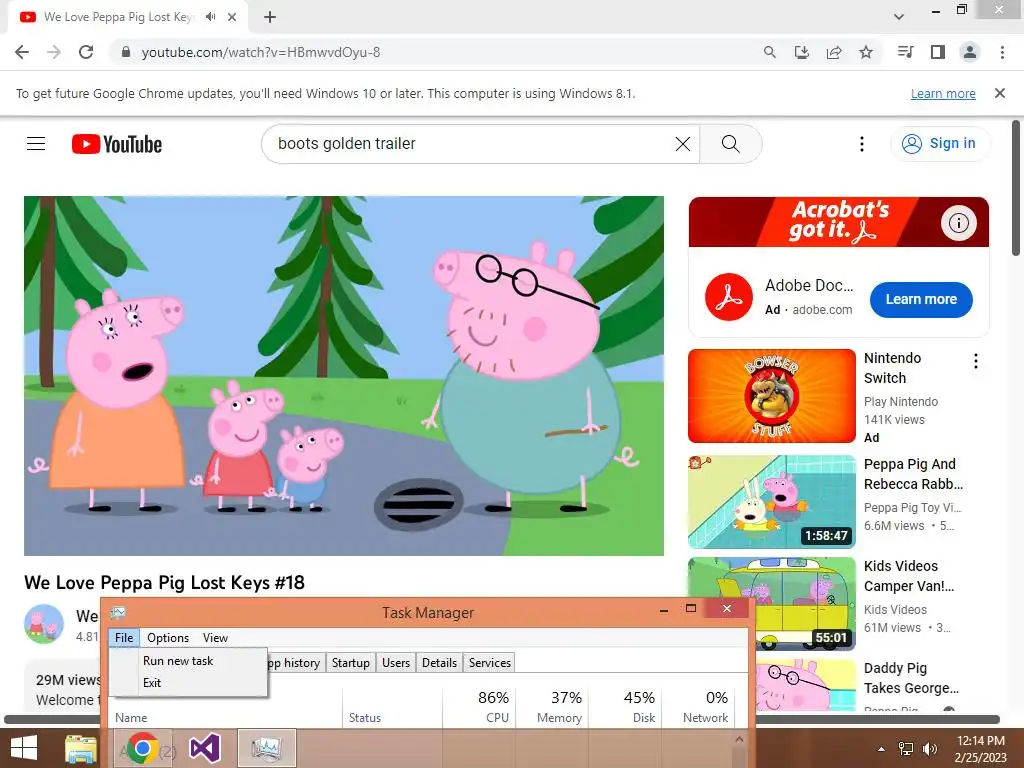Reload the YouTube page
The height and width of the screenshot is (768, 1024).
(x=86, y=52)
